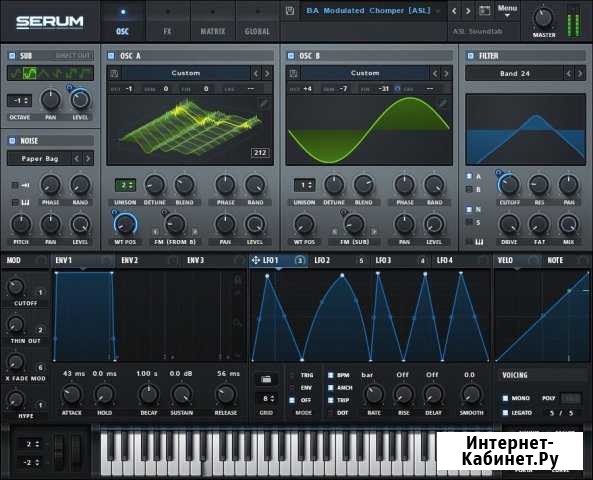Click Sub Direct Out button
This screenshot has height=480, width=593.
pyautogui.click(x=73, y=56)
